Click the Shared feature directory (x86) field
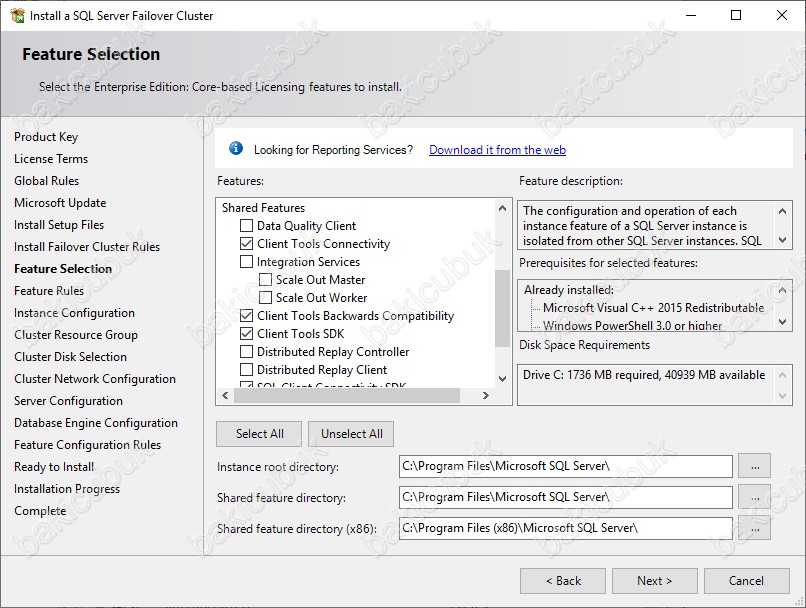This screenshot has height=608, width=806. (x=565, y=528)
